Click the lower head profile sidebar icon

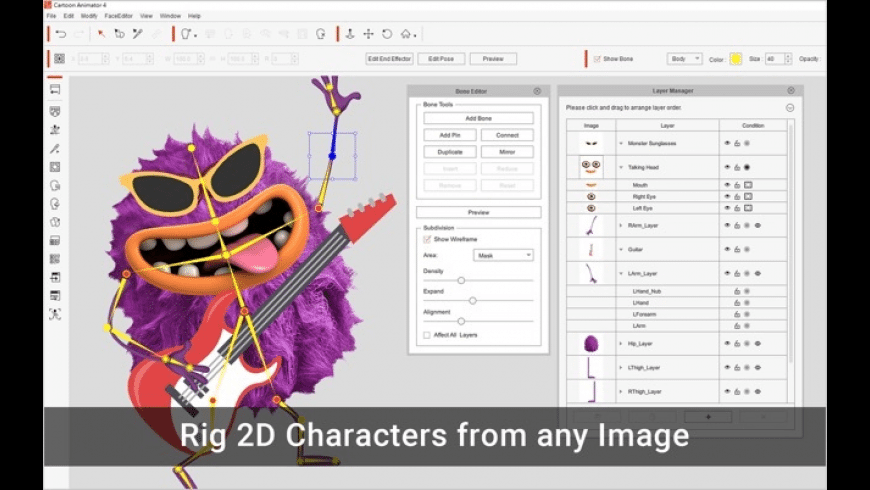pos(55,204)
